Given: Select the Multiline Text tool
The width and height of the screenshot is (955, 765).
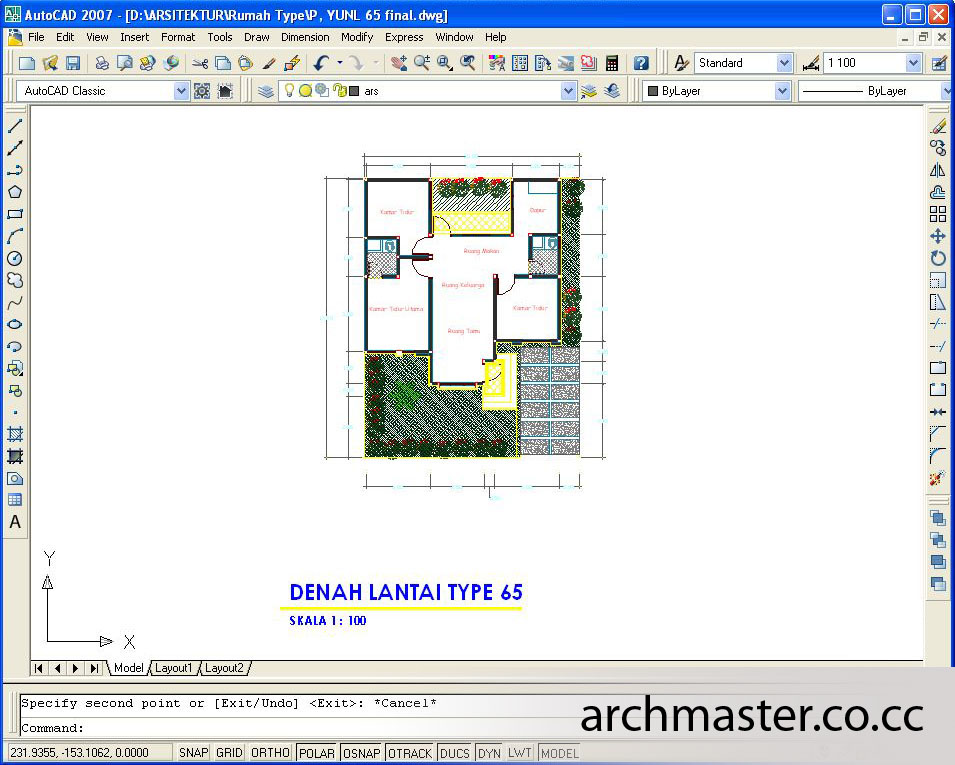Looking at the screenshot, I should (x=14, y=522).
